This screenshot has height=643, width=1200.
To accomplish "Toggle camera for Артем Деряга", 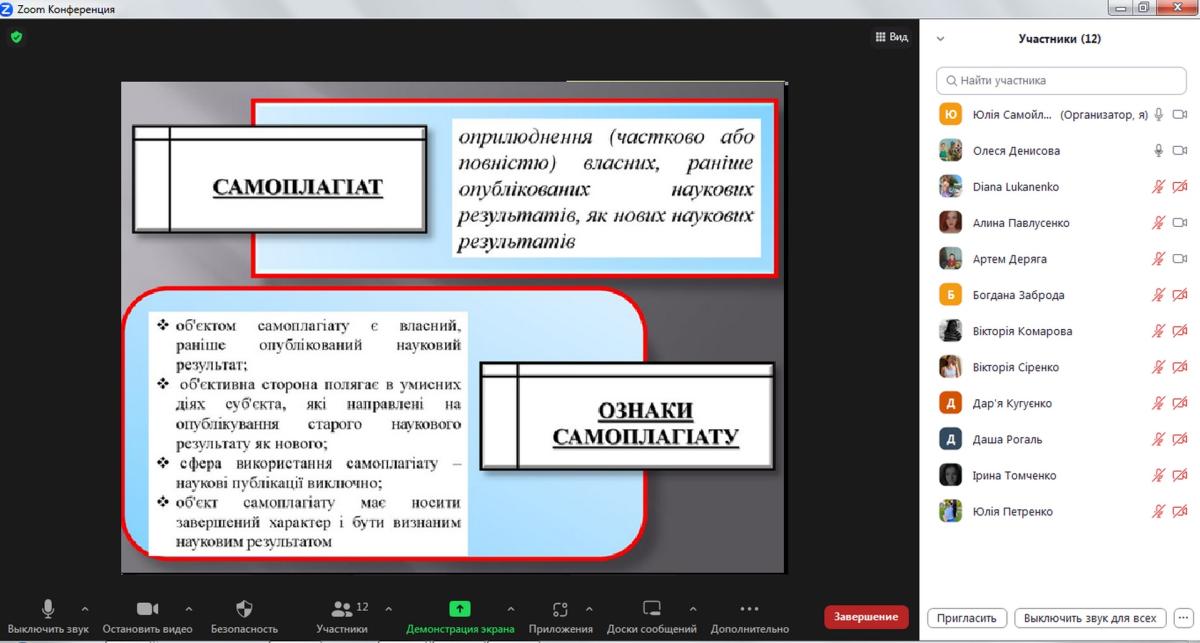I will click(1180, 259).
